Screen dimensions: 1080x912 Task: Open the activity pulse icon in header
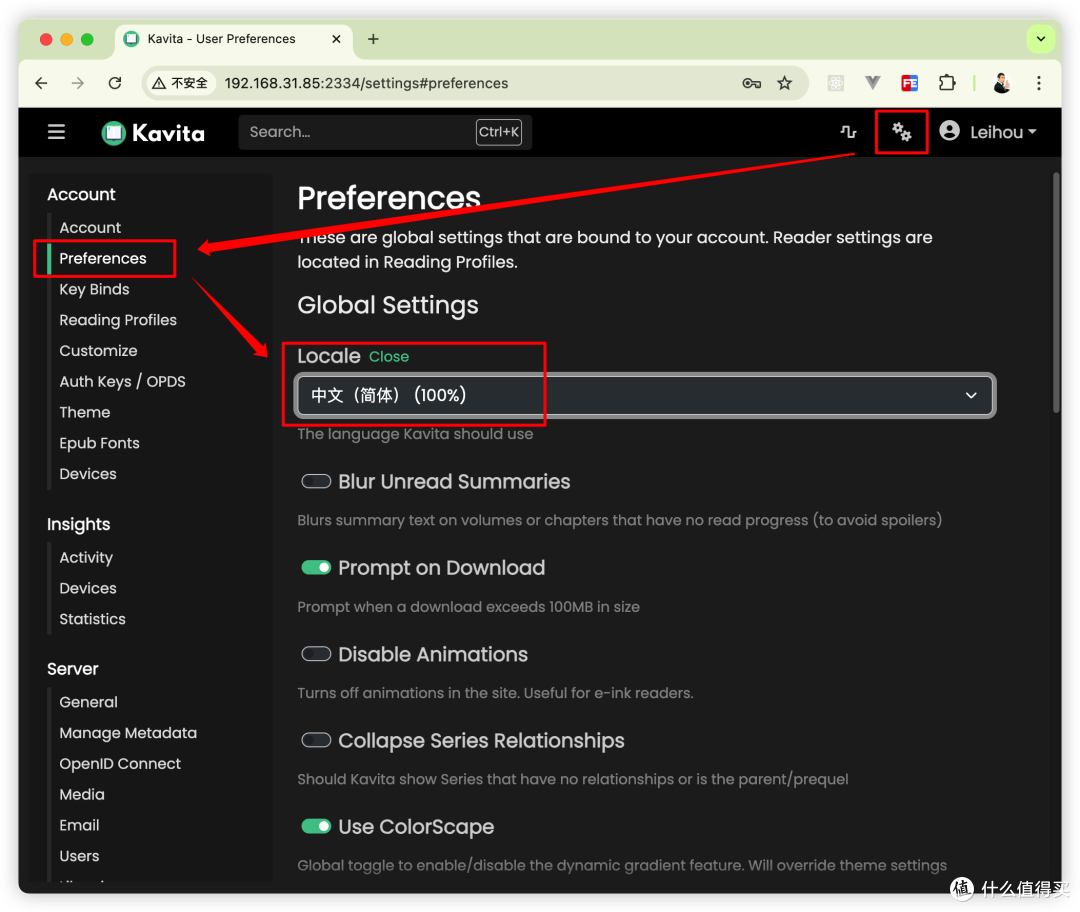click(x=849, y=132)
